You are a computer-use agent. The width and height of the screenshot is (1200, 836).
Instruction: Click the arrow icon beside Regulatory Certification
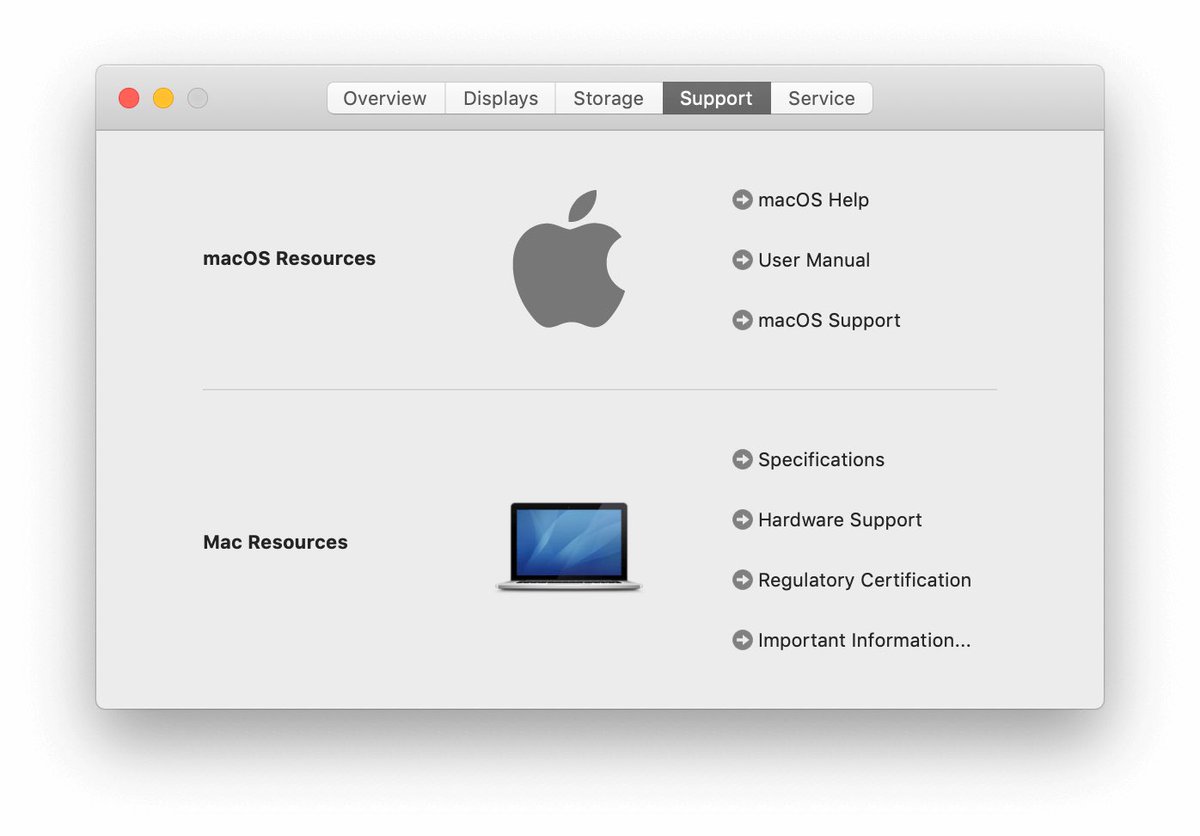[x=742, y=580]
